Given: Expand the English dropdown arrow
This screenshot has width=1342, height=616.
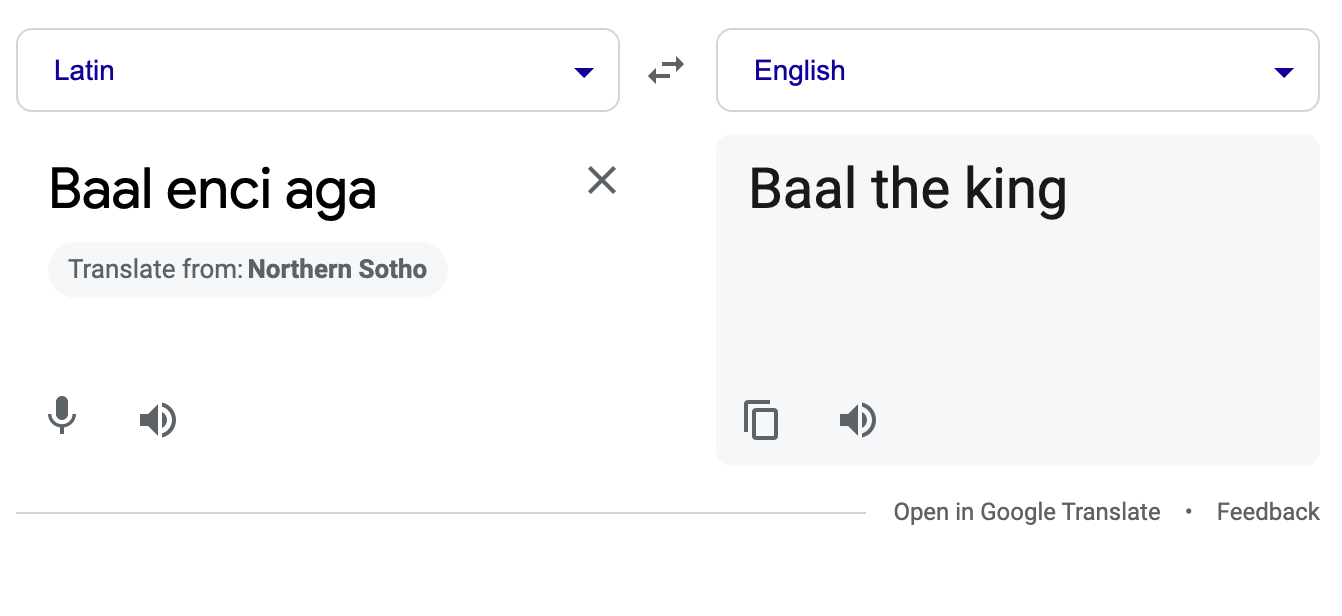Looking at the screenshot, I should click(1284, 72).
